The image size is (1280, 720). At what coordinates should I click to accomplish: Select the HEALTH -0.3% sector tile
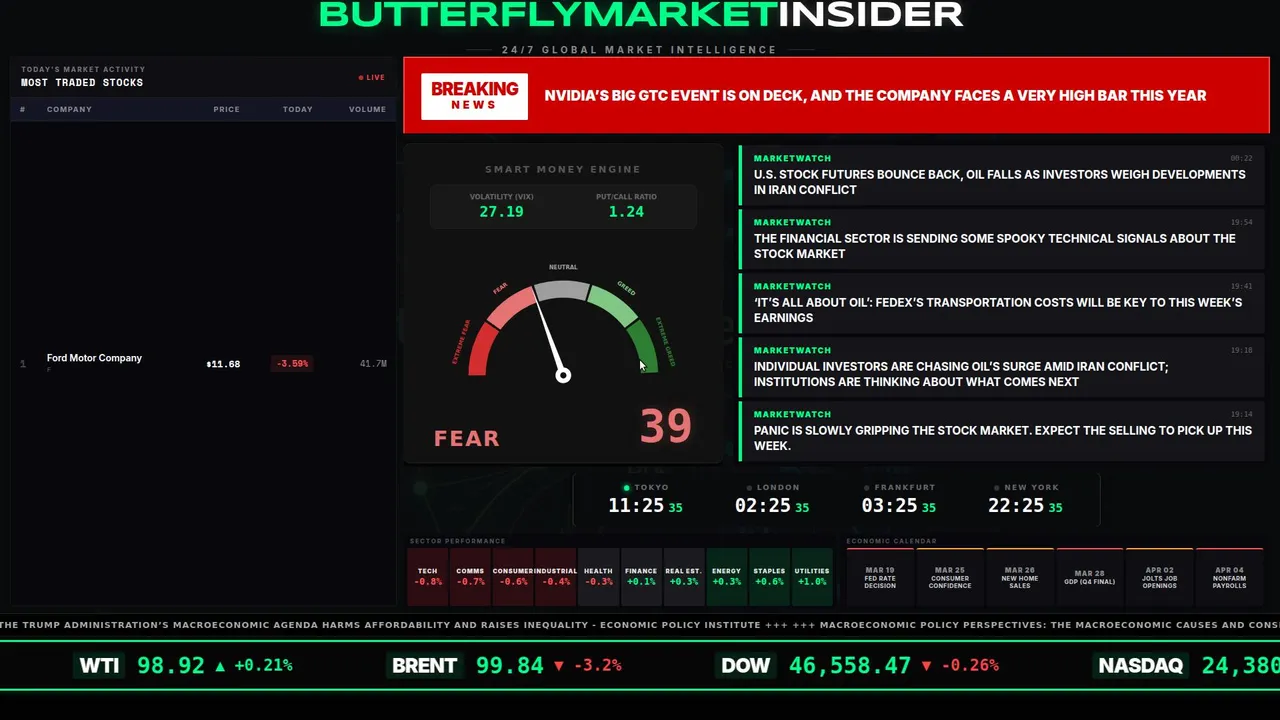pyautogui.click(x=598, y=577)
